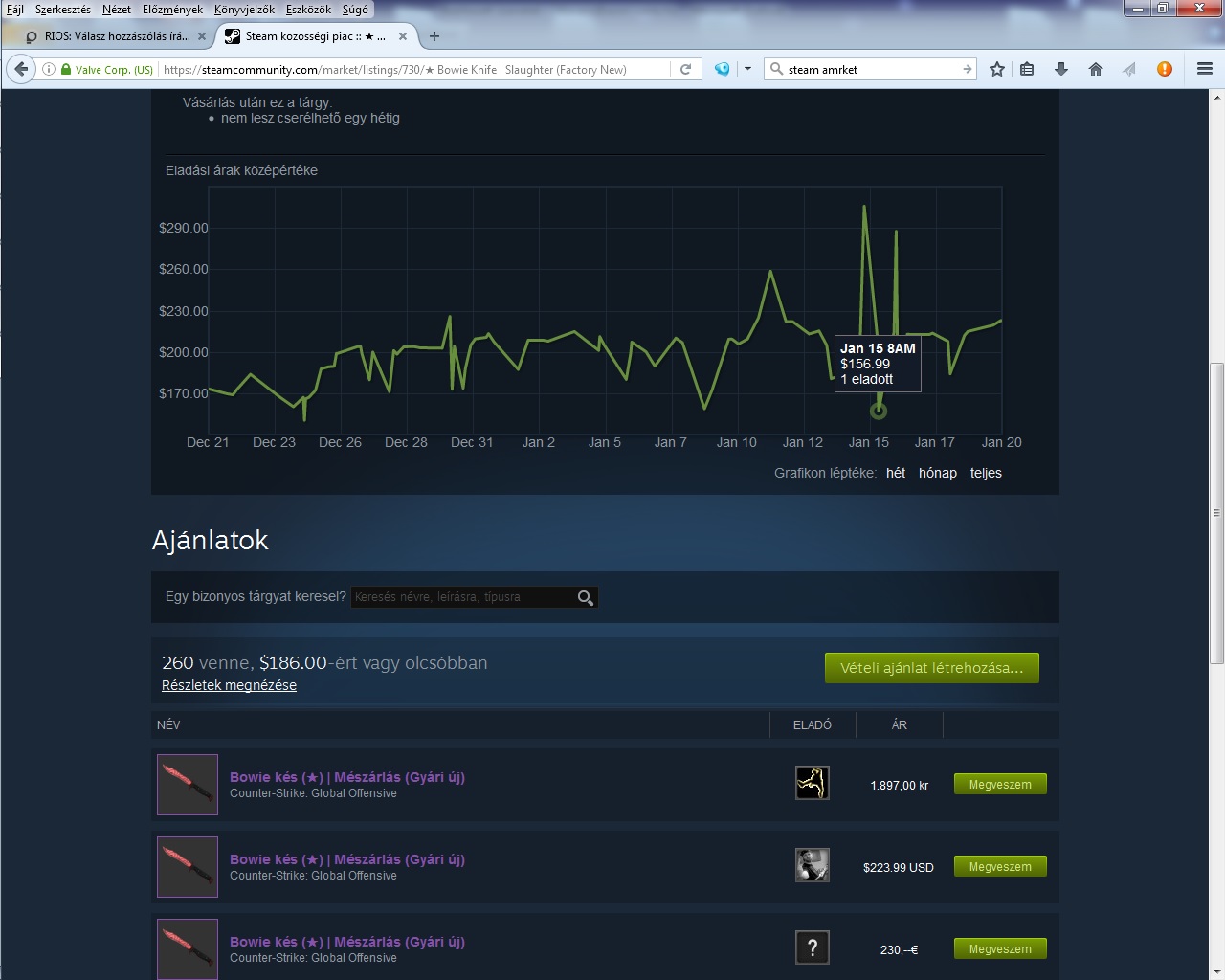Viewport: 1225px width, 980px height.
Task: Bookmark this page with the star icon
Action: pos(997,69)
